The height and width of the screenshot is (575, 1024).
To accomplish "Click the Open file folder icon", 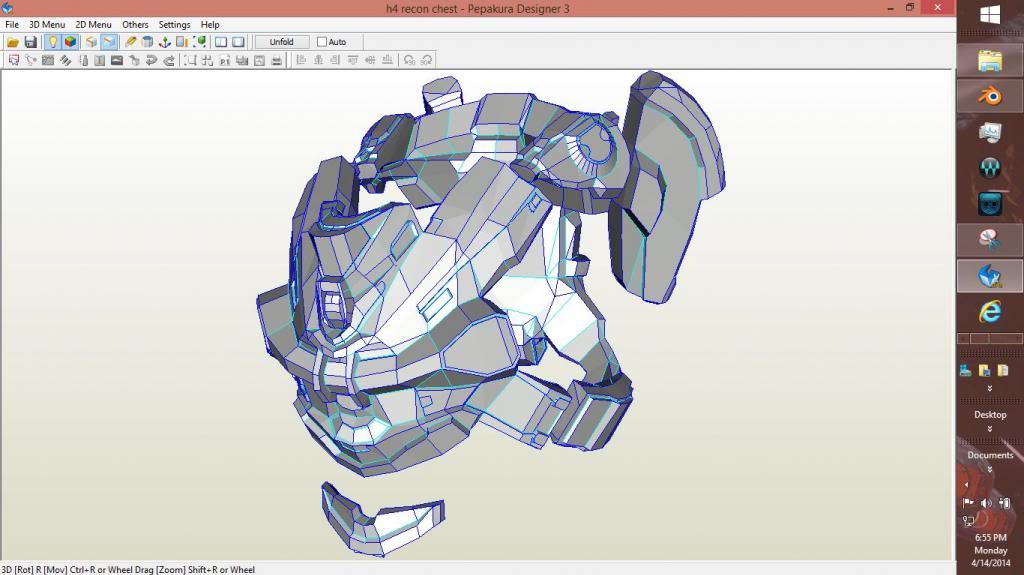I will (x=13, y=42).
